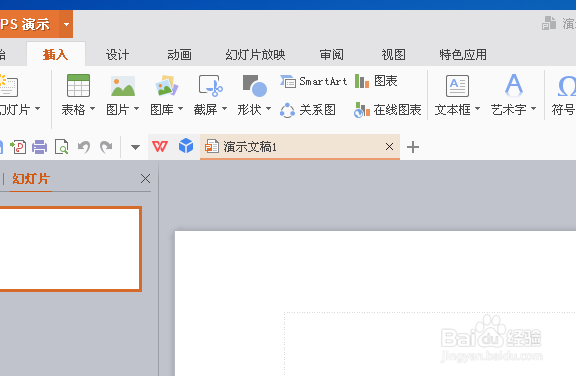
Task: Add a new document tab with plus
Action: (413, 147)
